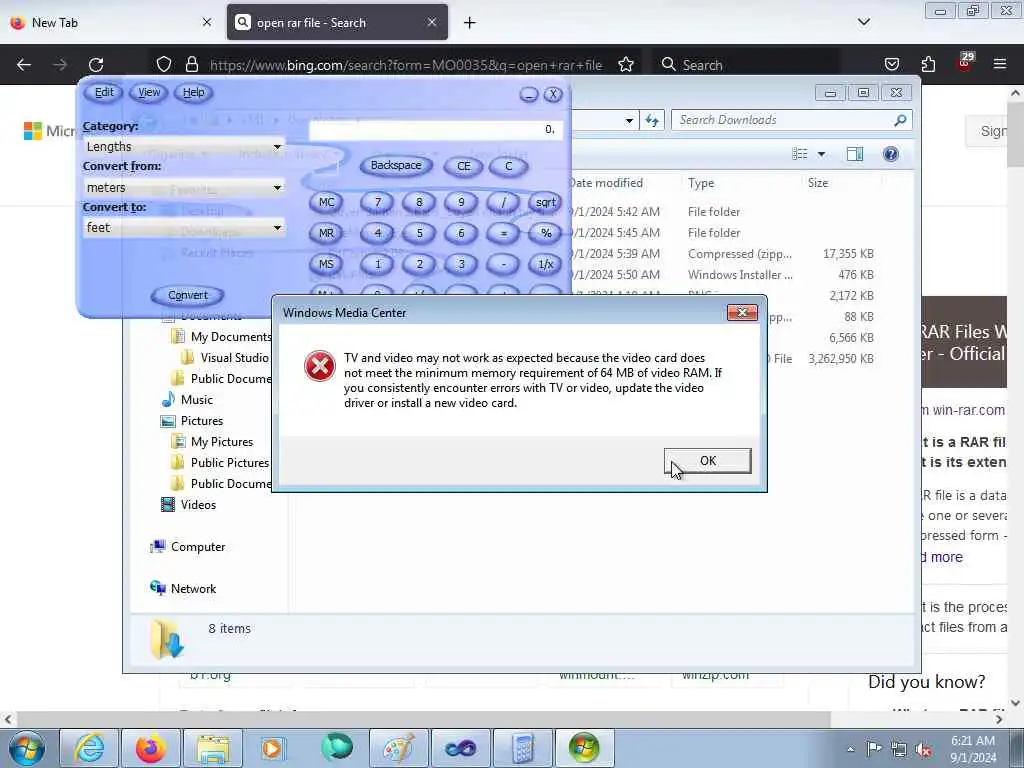Click calculator digit 1

[377, 264]
